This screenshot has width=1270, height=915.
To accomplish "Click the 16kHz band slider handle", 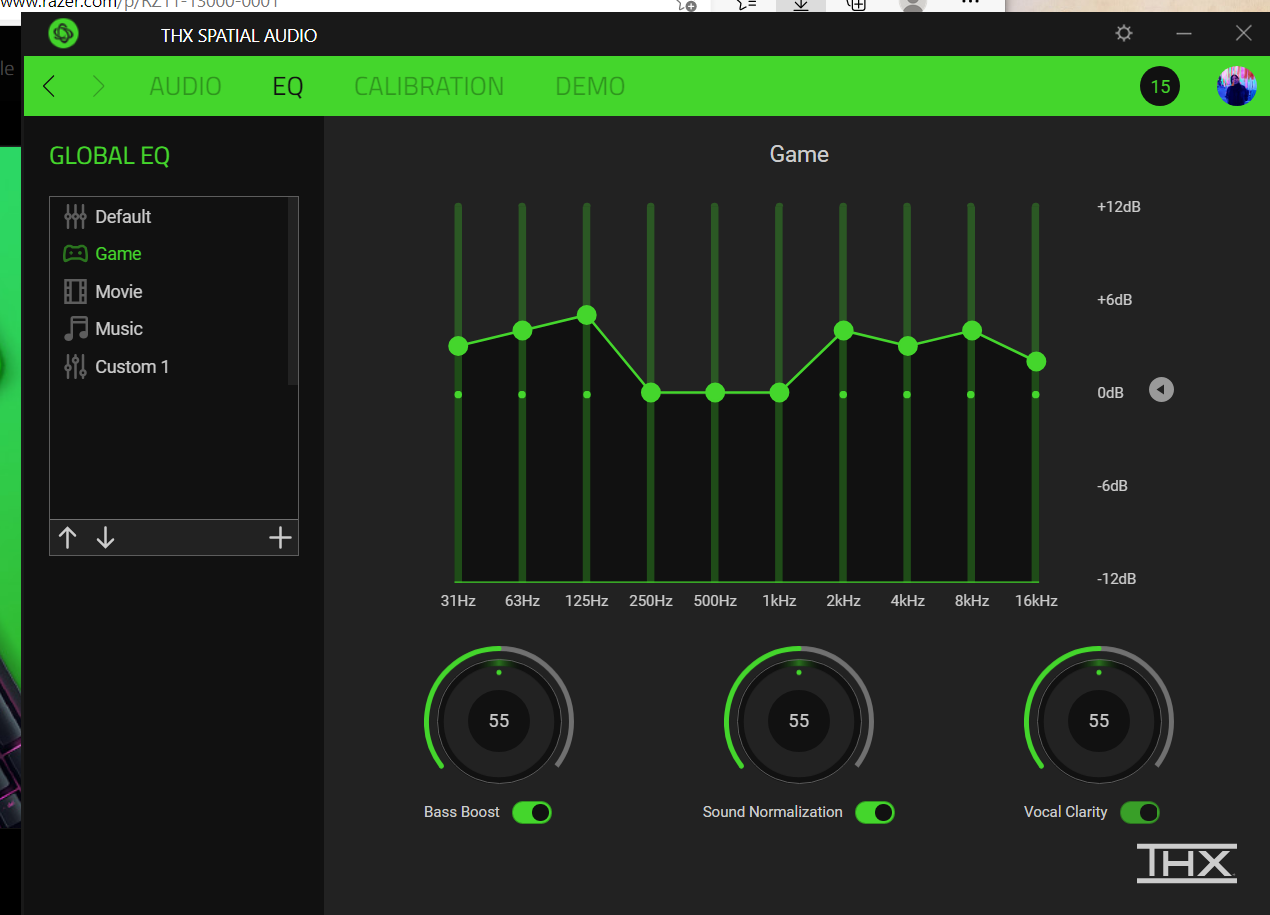I will [x=1036, y=361].
